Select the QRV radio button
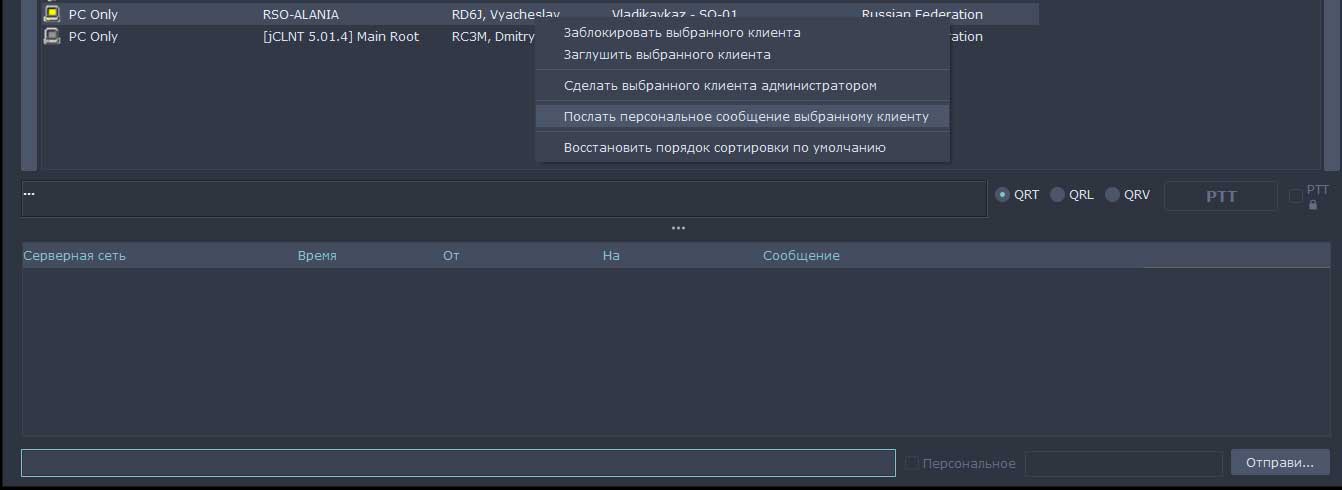Viewport: 1342px width, 490px height. [1112, 195]
